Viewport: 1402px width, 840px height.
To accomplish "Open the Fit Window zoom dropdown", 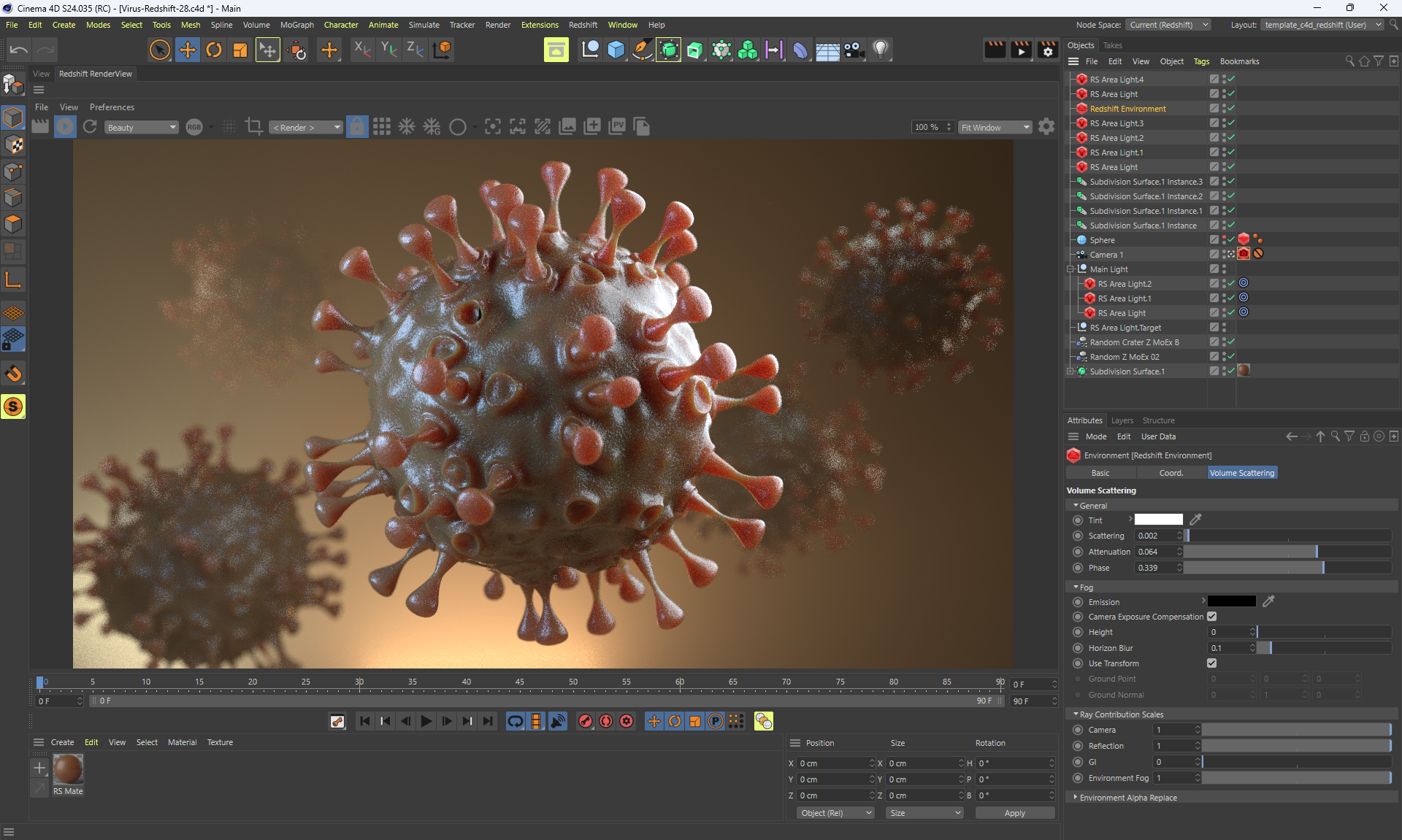I will [x=995, y=128].
